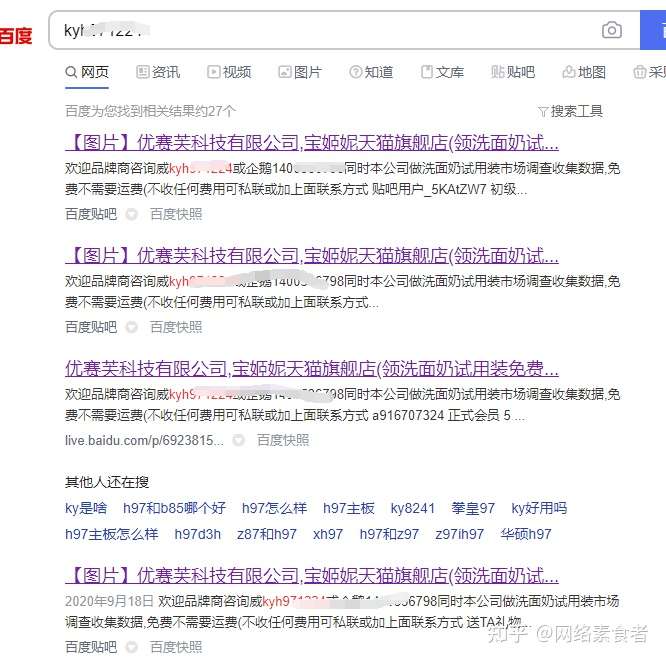Open result dated 2020年9月18日 title
The width and height of the screenshot is (666, 662).
tap(312, 576)
